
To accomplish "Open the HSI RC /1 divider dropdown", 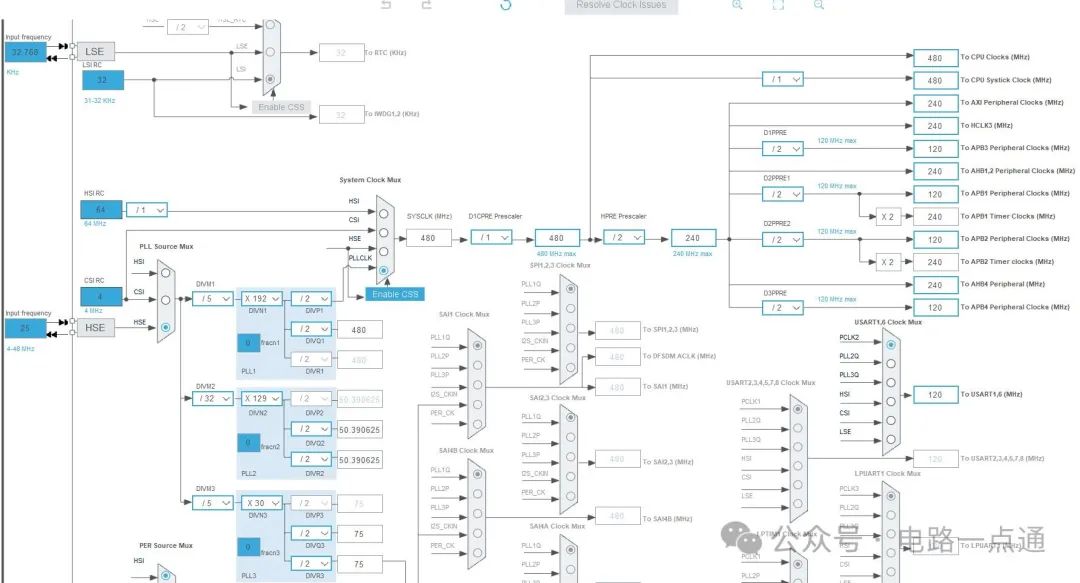I will click(x=147, y=209).
